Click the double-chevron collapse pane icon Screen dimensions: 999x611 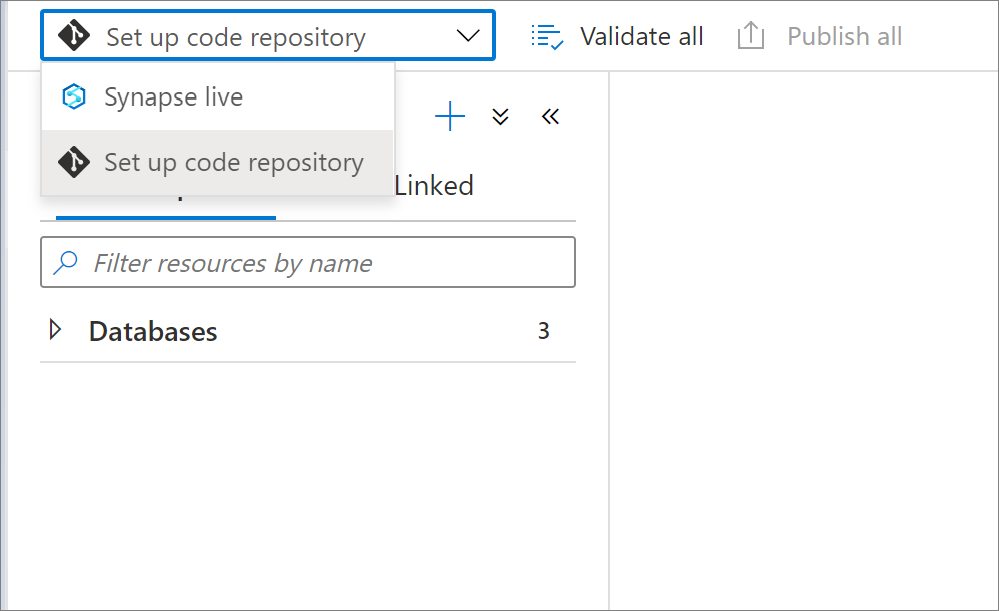[x=550, y=116]
